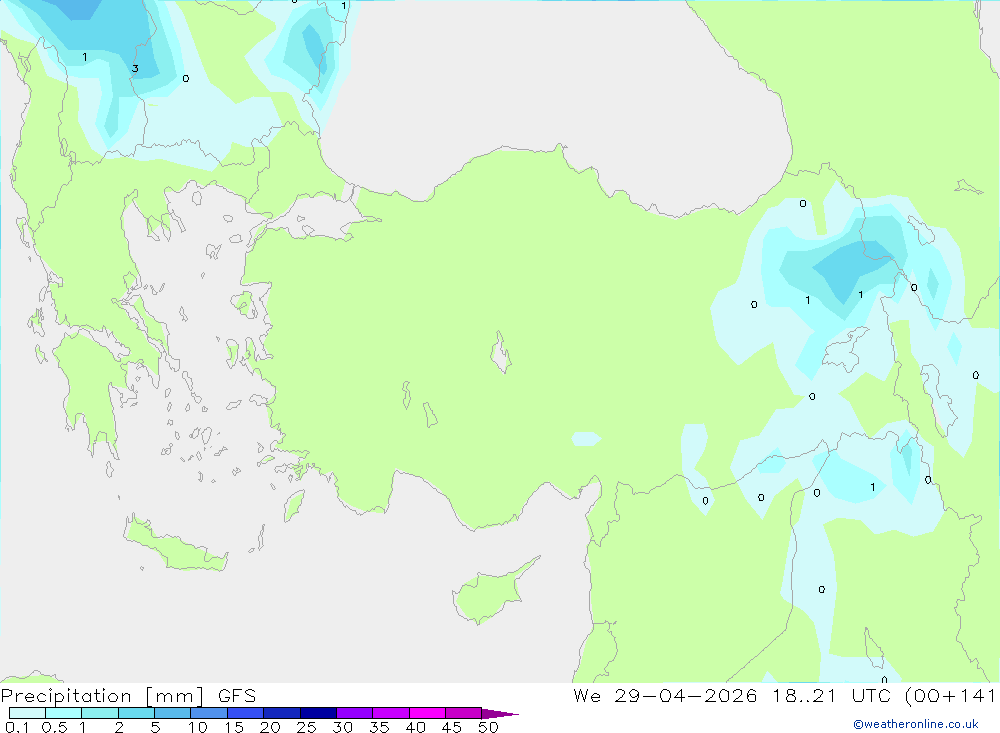
Task: Click the 30–35 mm violet legend swatch
Action: point(355,713)
